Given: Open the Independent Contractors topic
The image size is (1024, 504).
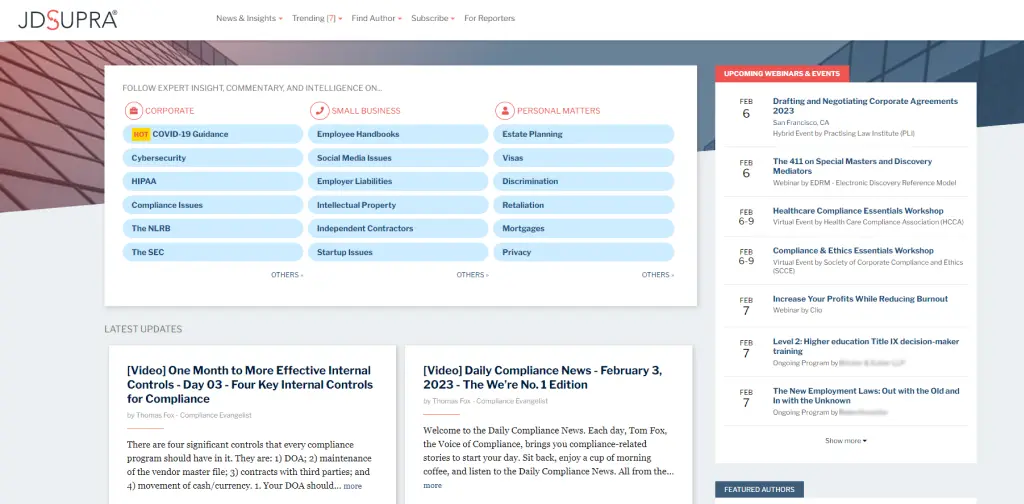Looking at the screenshot, I should (398, 228).
